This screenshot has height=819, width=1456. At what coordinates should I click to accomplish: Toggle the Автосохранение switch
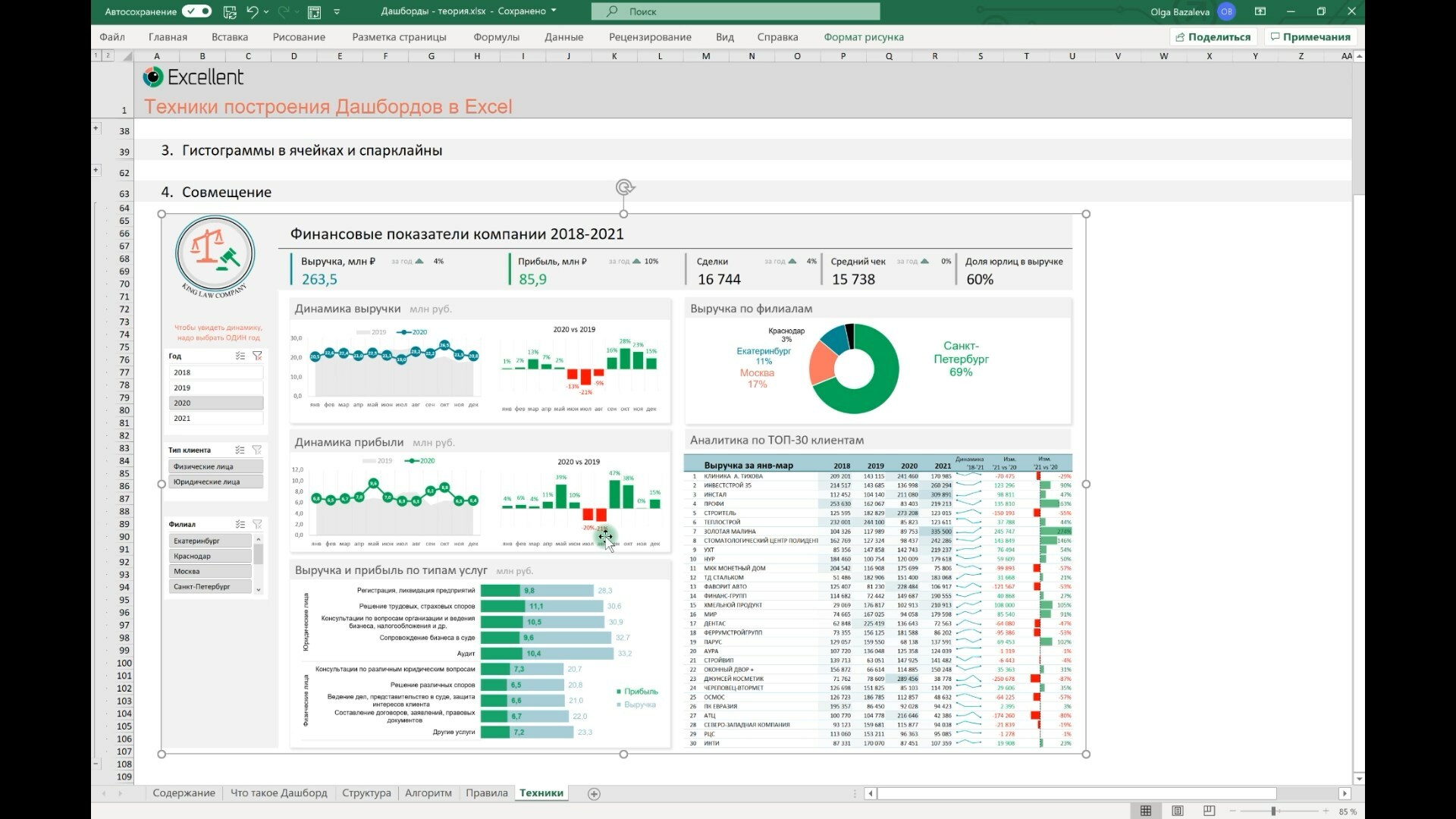coord(196,11)
